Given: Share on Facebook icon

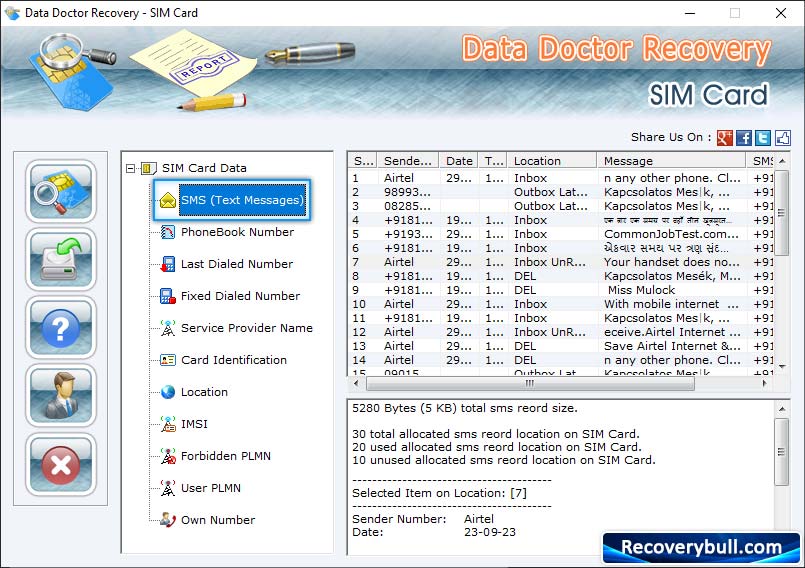Looking at the screenshot, I should [x=744, y=138].
